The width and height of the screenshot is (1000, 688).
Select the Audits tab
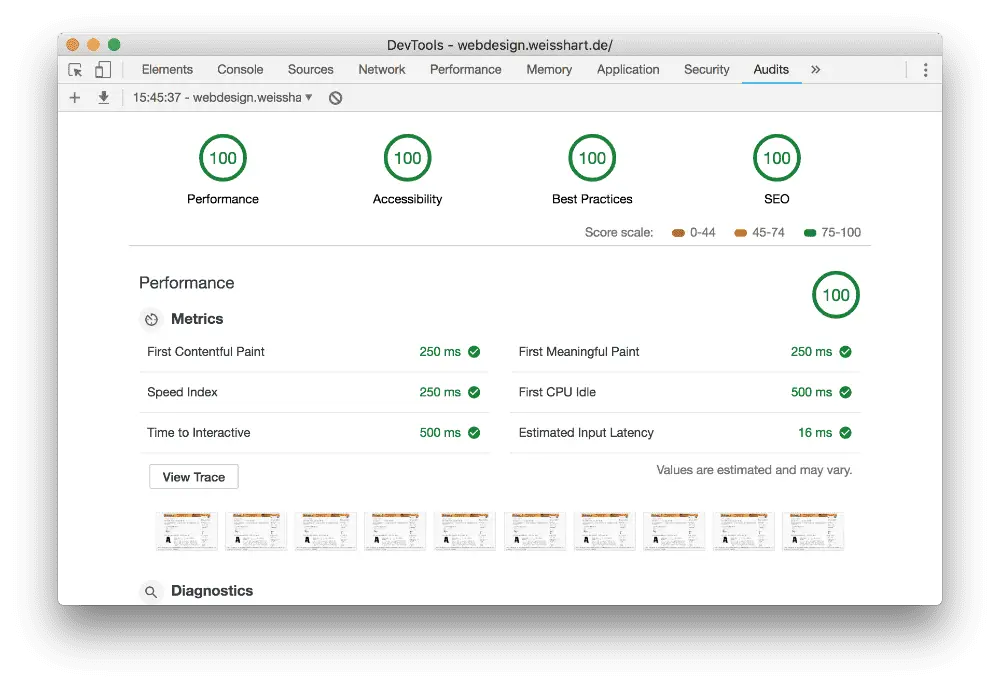coord(771,70)
